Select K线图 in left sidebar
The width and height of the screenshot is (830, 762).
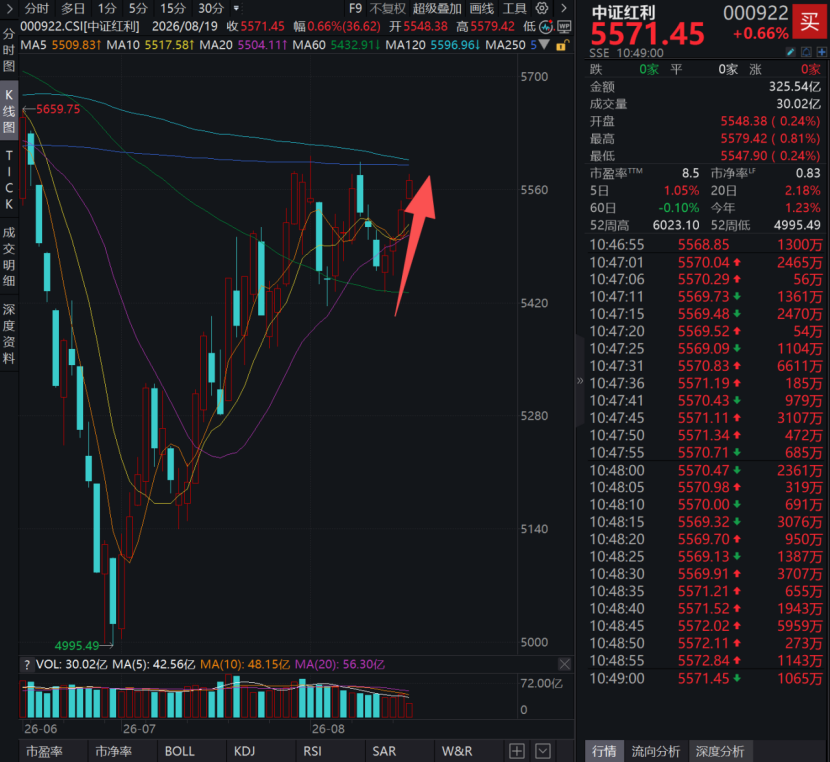(9, 111)
